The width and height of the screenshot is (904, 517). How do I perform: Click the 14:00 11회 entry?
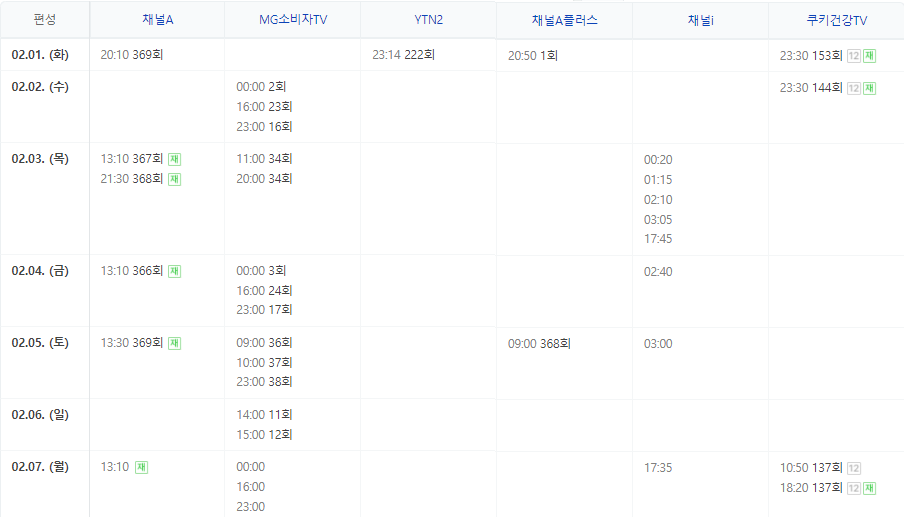click(x=264, y=414)
